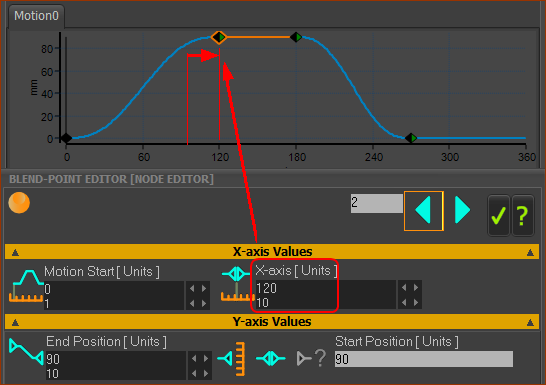Confirm edits with the green checkmark button
Image resolution: width=546 pixels, height=385 pixels.
(x=498, y=215)
